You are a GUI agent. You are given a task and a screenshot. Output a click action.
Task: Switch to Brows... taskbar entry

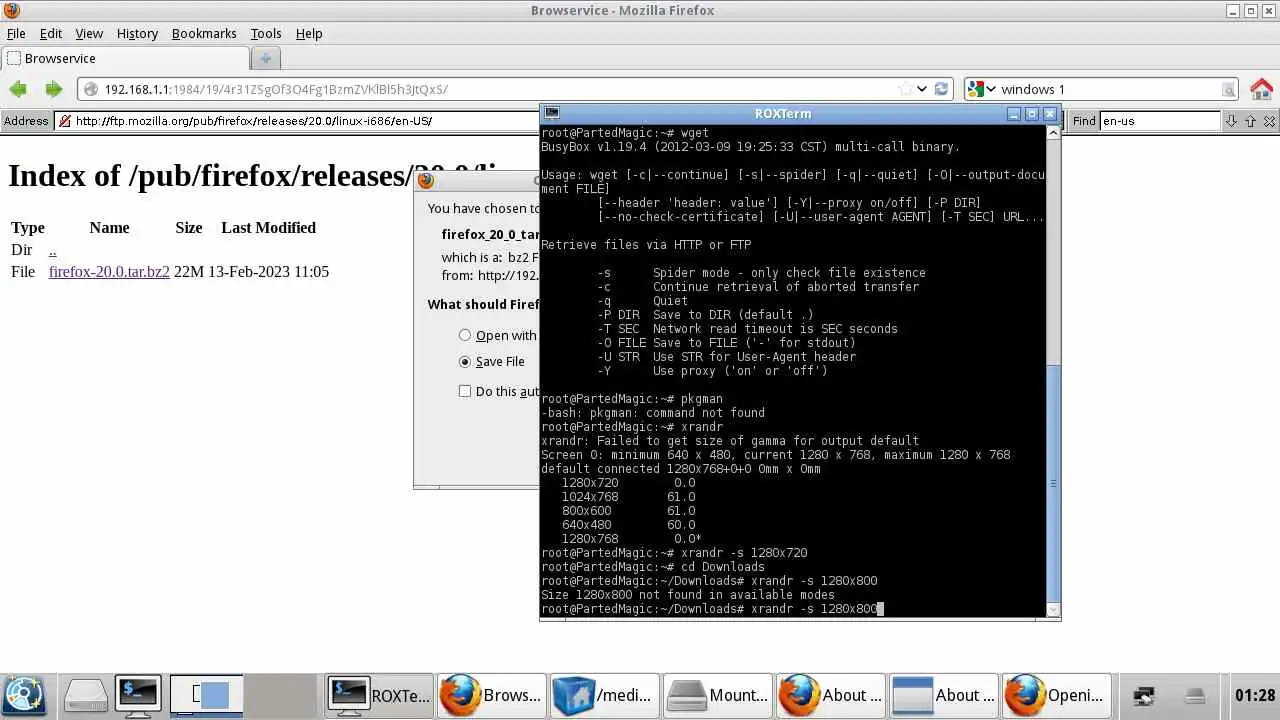493,695
